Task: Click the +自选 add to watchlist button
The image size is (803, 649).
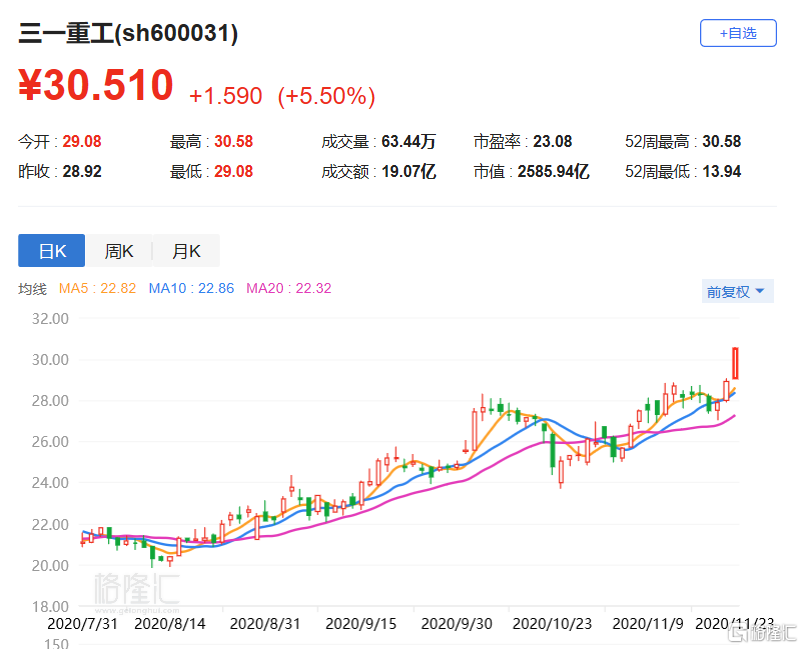Action: pyautogui.click(x=738, y=33)
